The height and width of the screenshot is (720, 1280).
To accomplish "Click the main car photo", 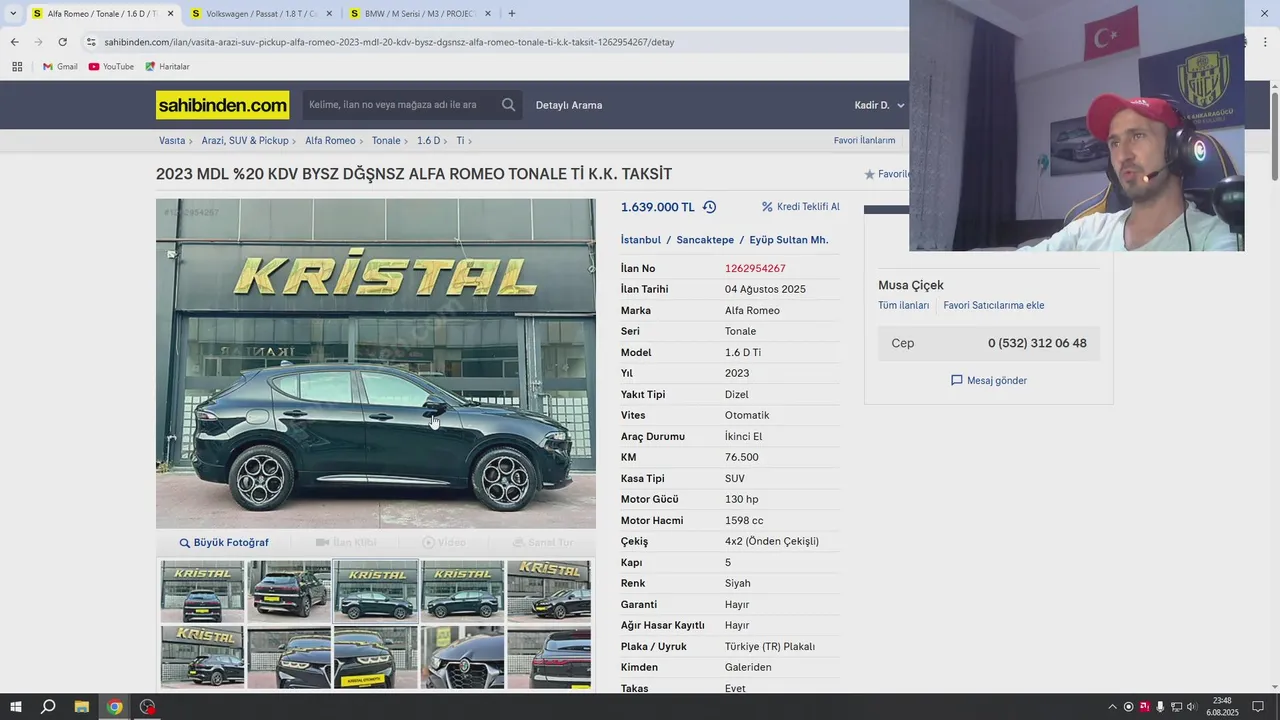I will [x=376, y=363].
